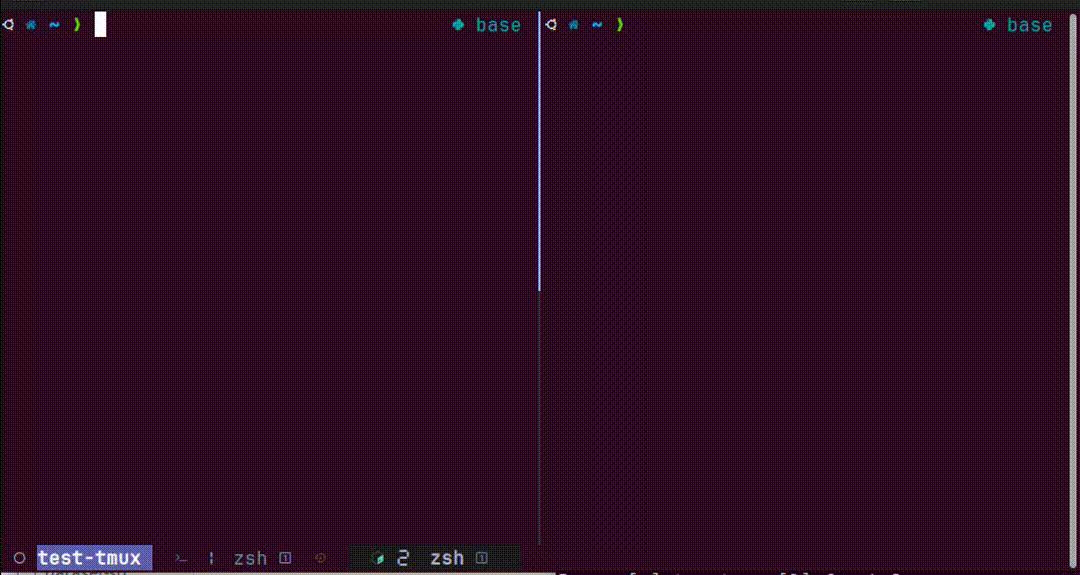The height and width of the screenshot is (575, 1080).
Task: Click the 'base' environment text in right pane
Action: coord(1029,25)
